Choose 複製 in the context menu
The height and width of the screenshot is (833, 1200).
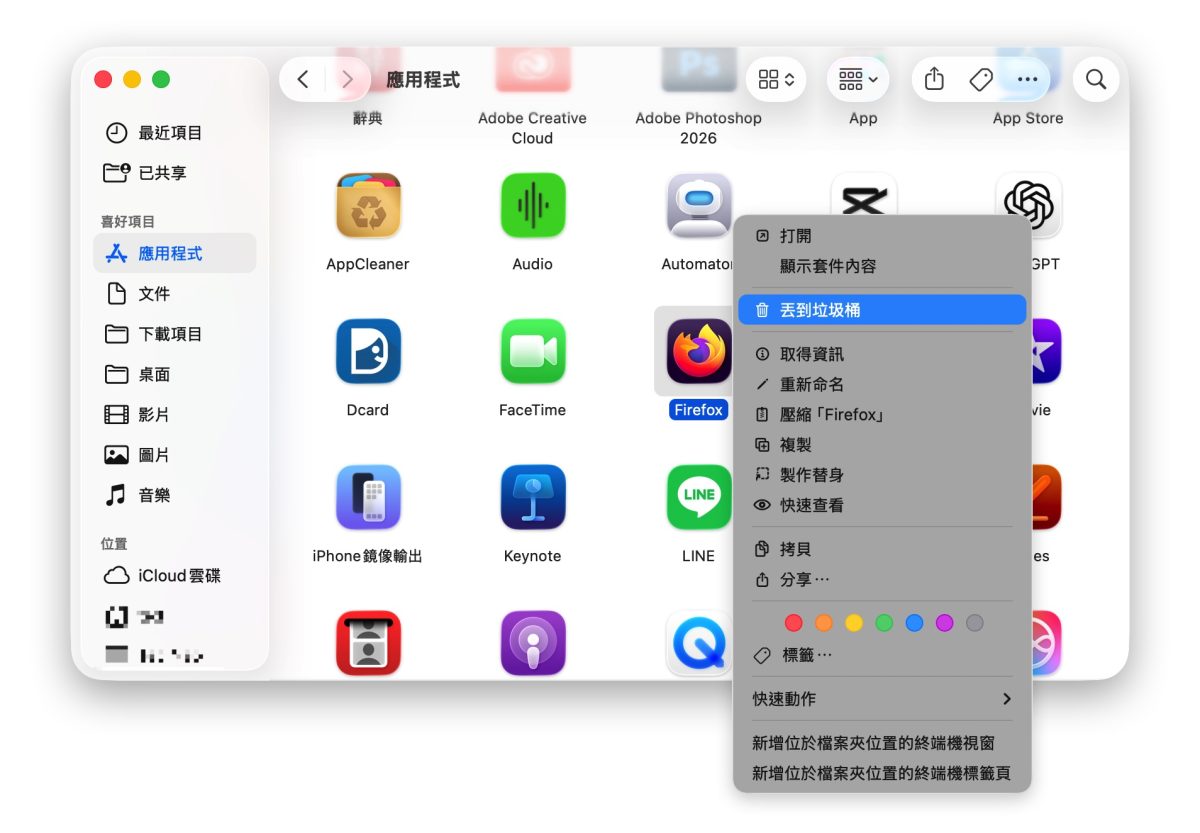click(882, 445)
